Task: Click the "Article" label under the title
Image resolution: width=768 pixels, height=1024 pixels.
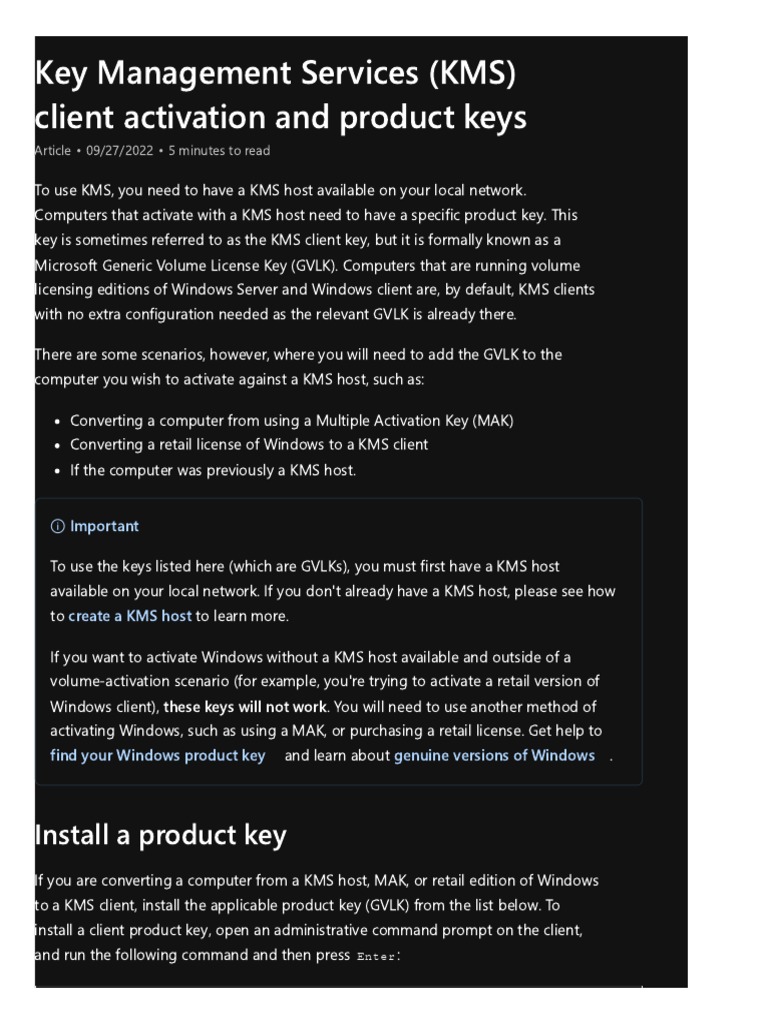Action: pos(53,151)
